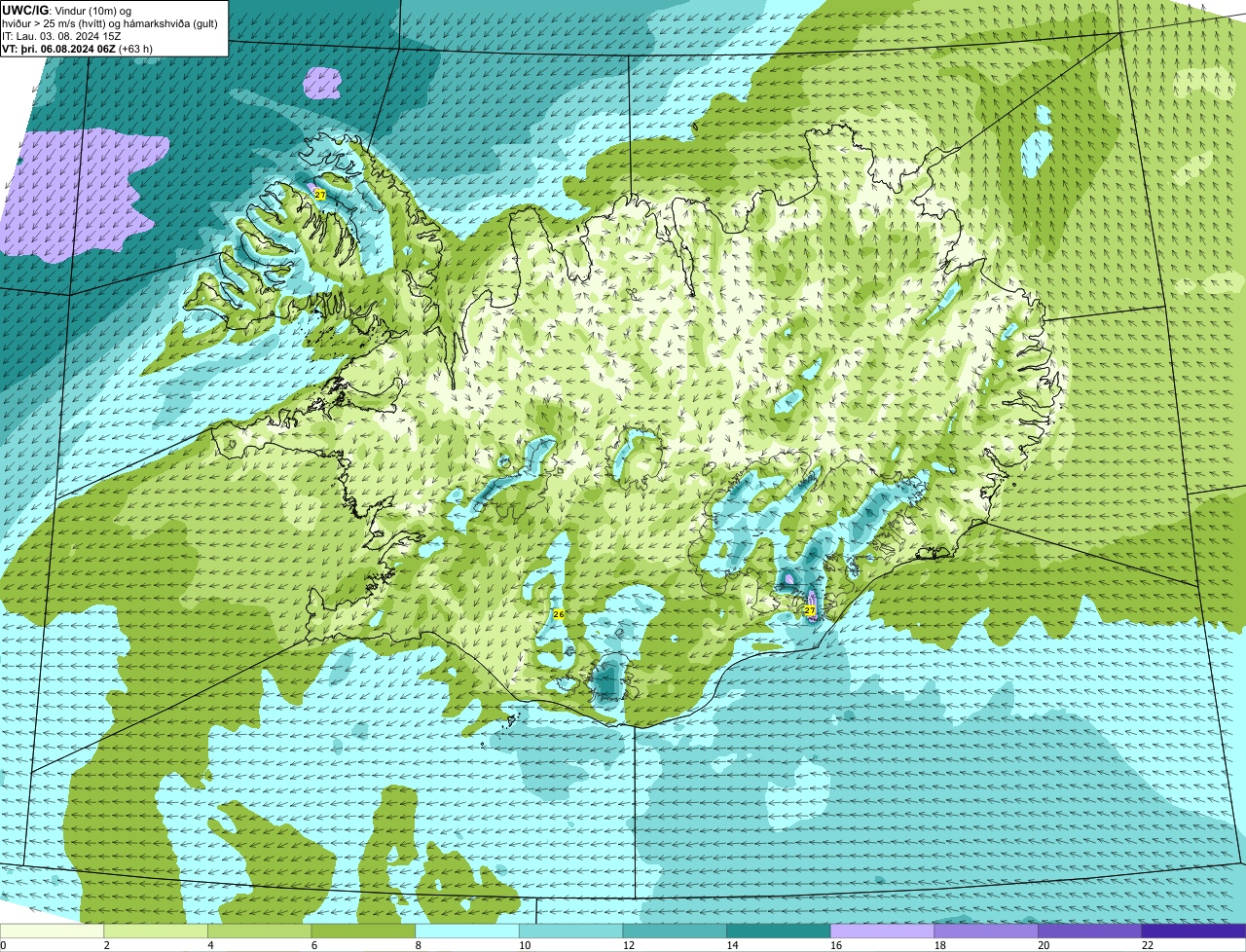Click the dark teal swatch between 14 and 16
This screenshot has height=952, width=1246.
(779, 932)
